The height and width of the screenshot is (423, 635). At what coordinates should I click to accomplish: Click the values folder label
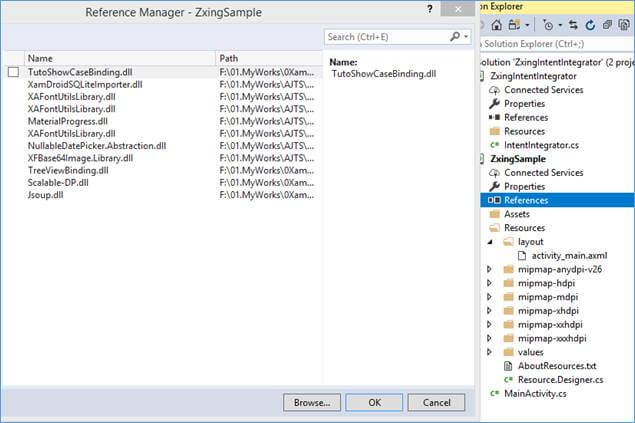click(531, 352)
